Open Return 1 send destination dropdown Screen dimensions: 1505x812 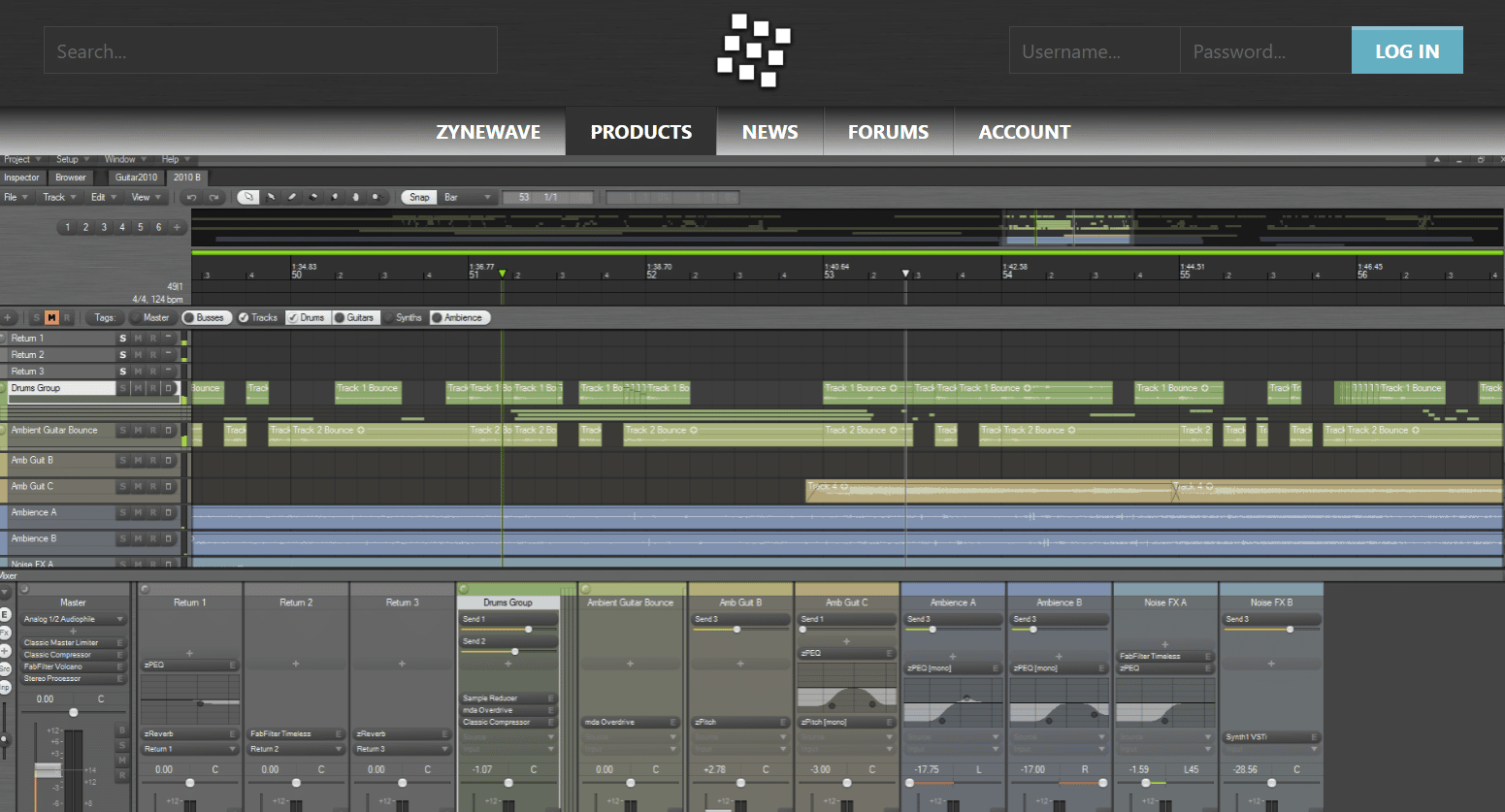coord(189,749)
